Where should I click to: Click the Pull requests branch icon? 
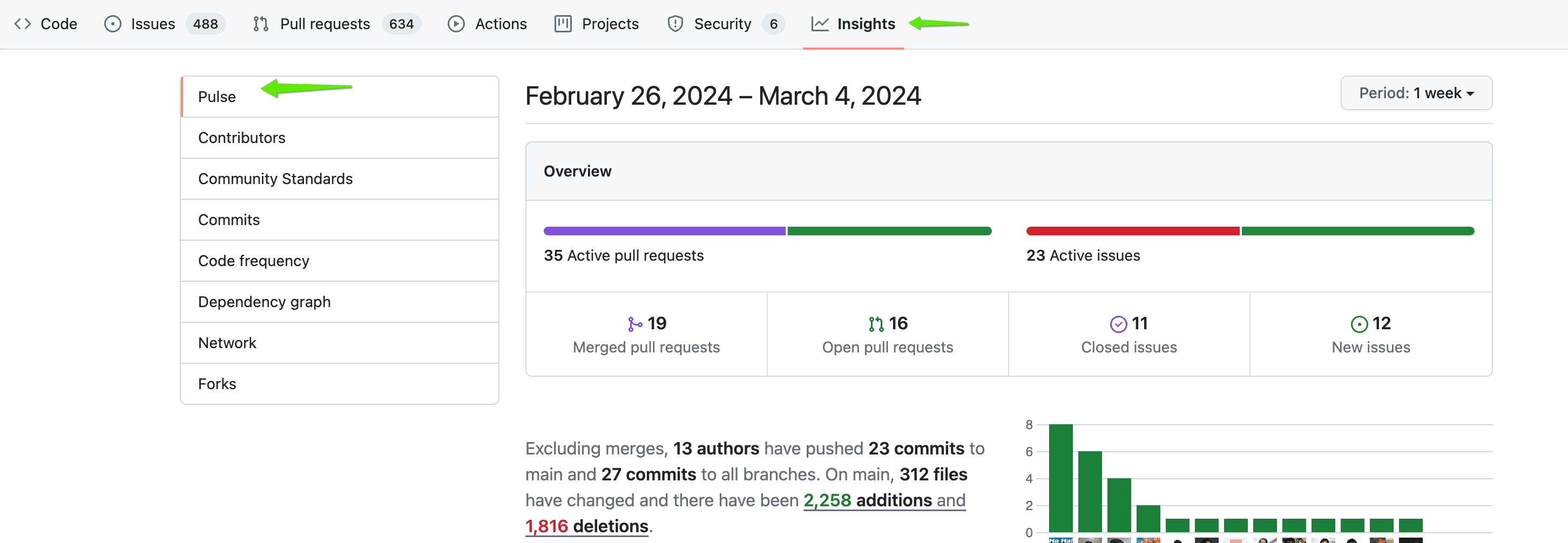260,24
